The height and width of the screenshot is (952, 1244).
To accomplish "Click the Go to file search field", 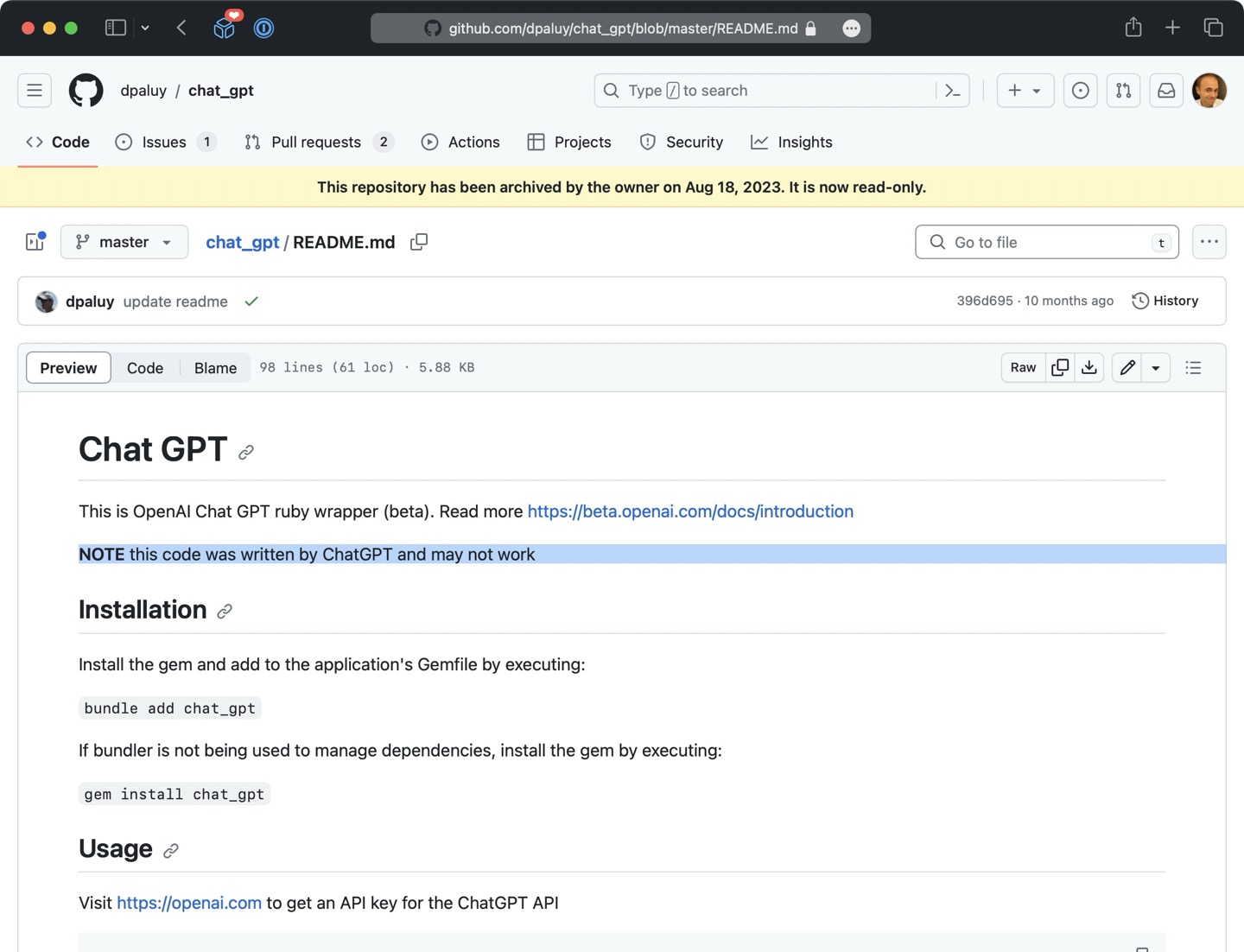I will 1045,242.
